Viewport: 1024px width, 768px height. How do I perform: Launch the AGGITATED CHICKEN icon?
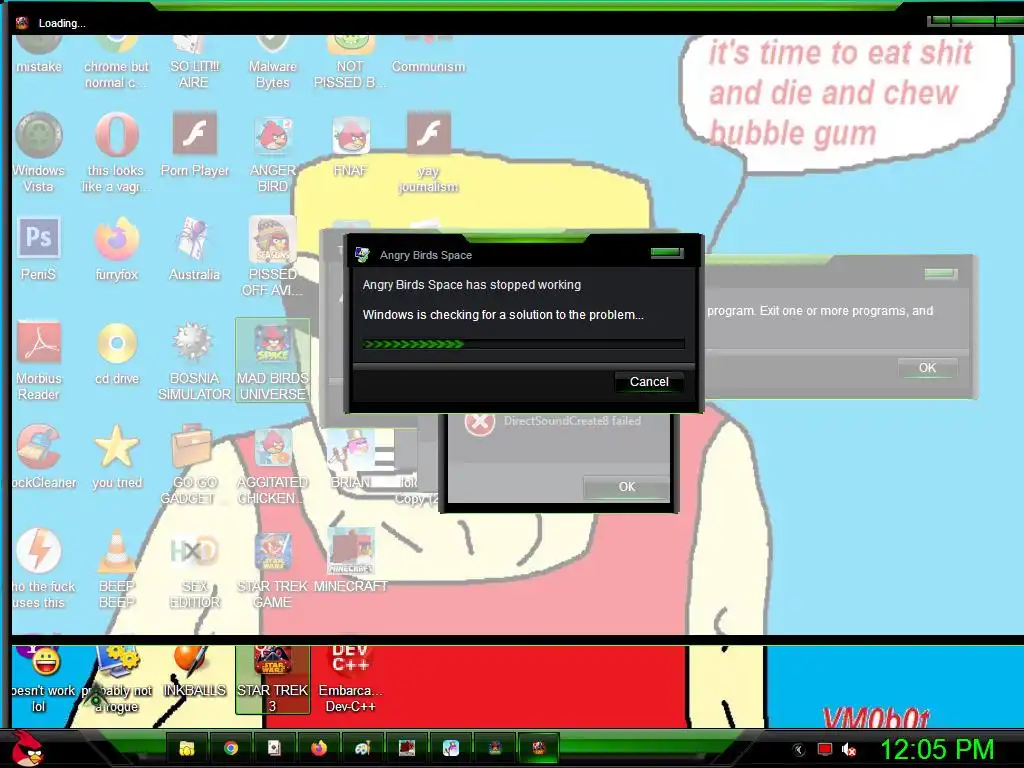(273, 464)
